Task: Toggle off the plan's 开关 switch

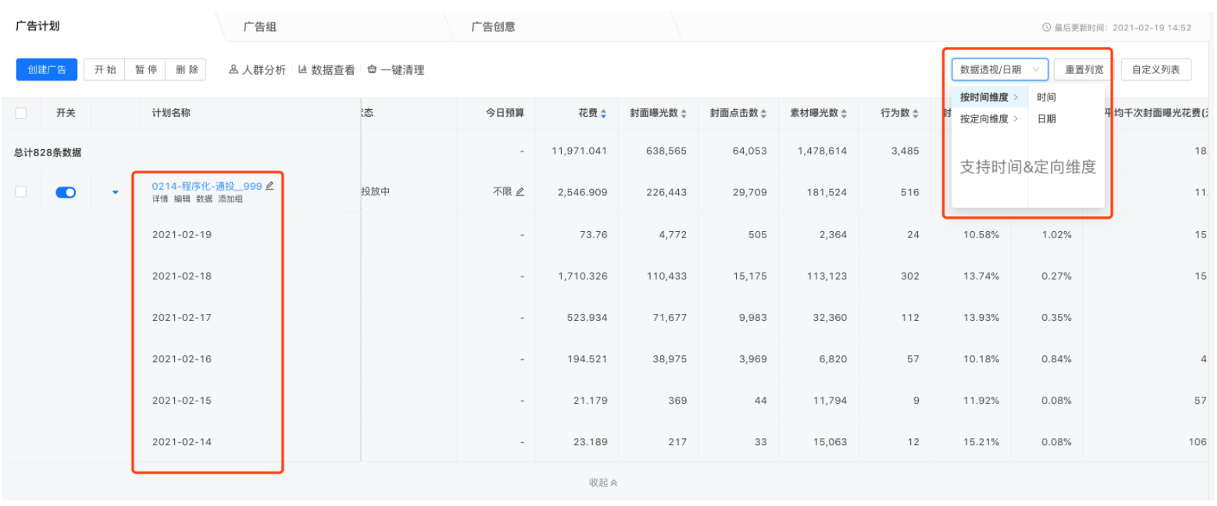Action: point(66,192)
